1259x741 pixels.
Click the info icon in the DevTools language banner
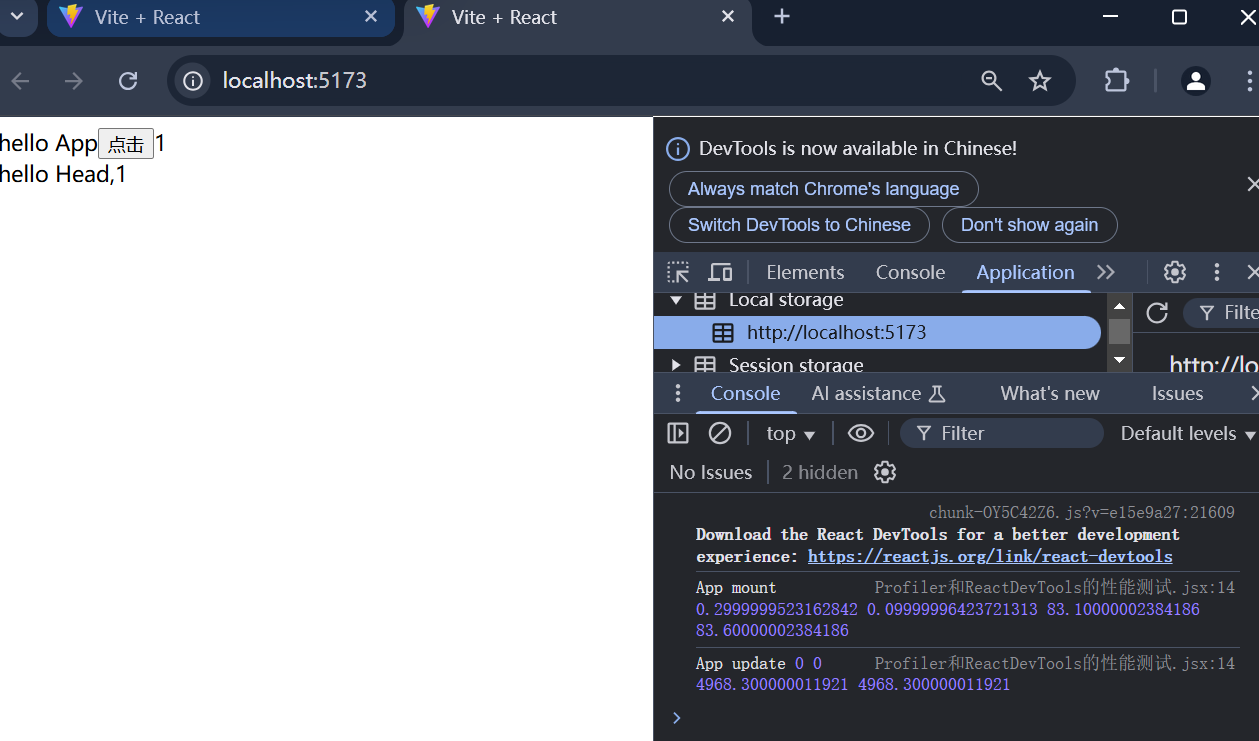[x=678, y=149]
